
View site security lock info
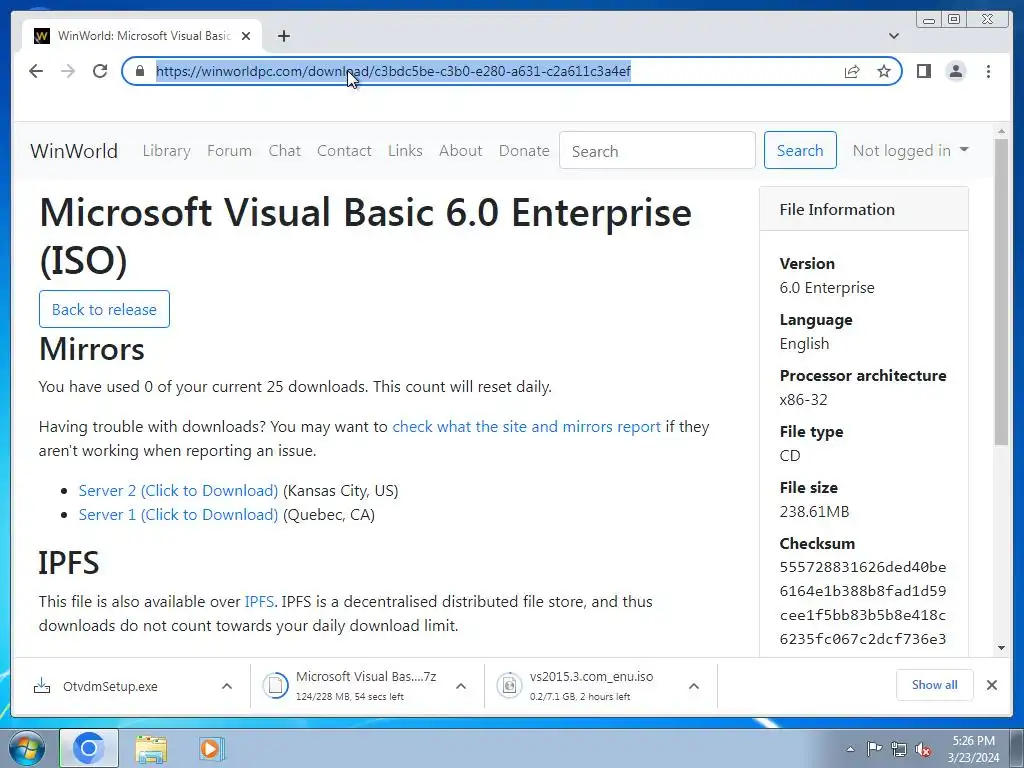[140, 71]
